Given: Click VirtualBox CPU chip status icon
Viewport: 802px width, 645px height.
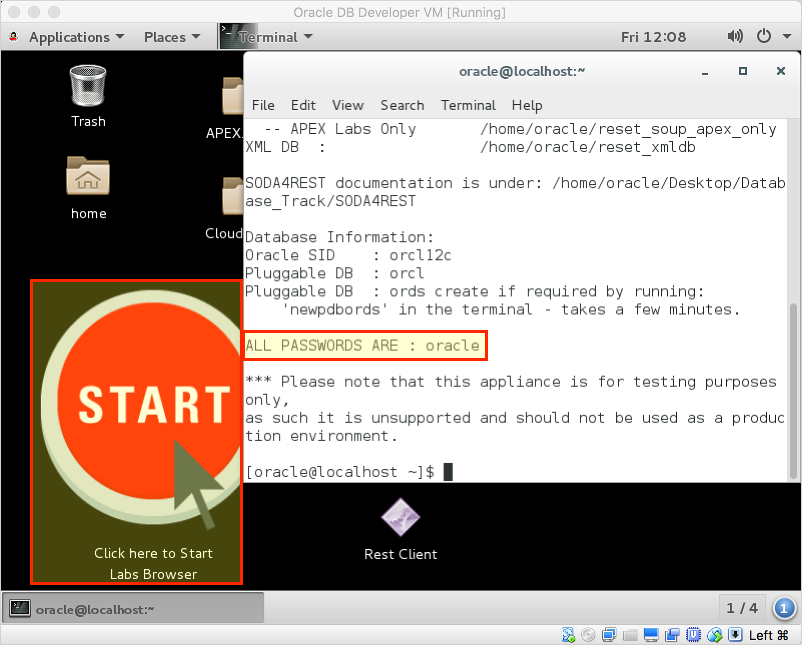Looking at the screenshot, I should click(693, 635).
